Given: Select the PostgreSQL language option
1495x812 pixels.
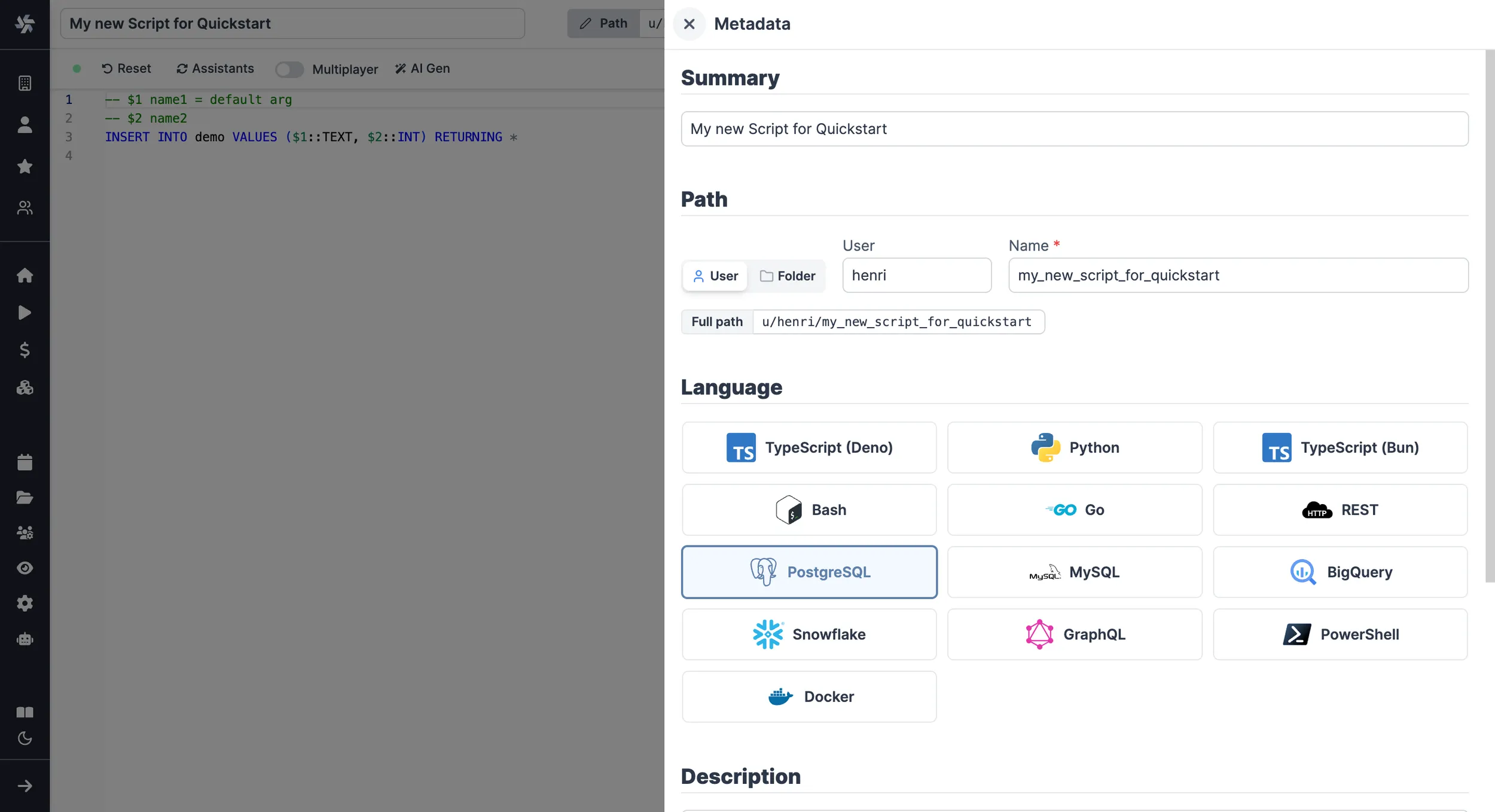Looking at the screenshot, I should pyautogui.click(x=810, y=572).
